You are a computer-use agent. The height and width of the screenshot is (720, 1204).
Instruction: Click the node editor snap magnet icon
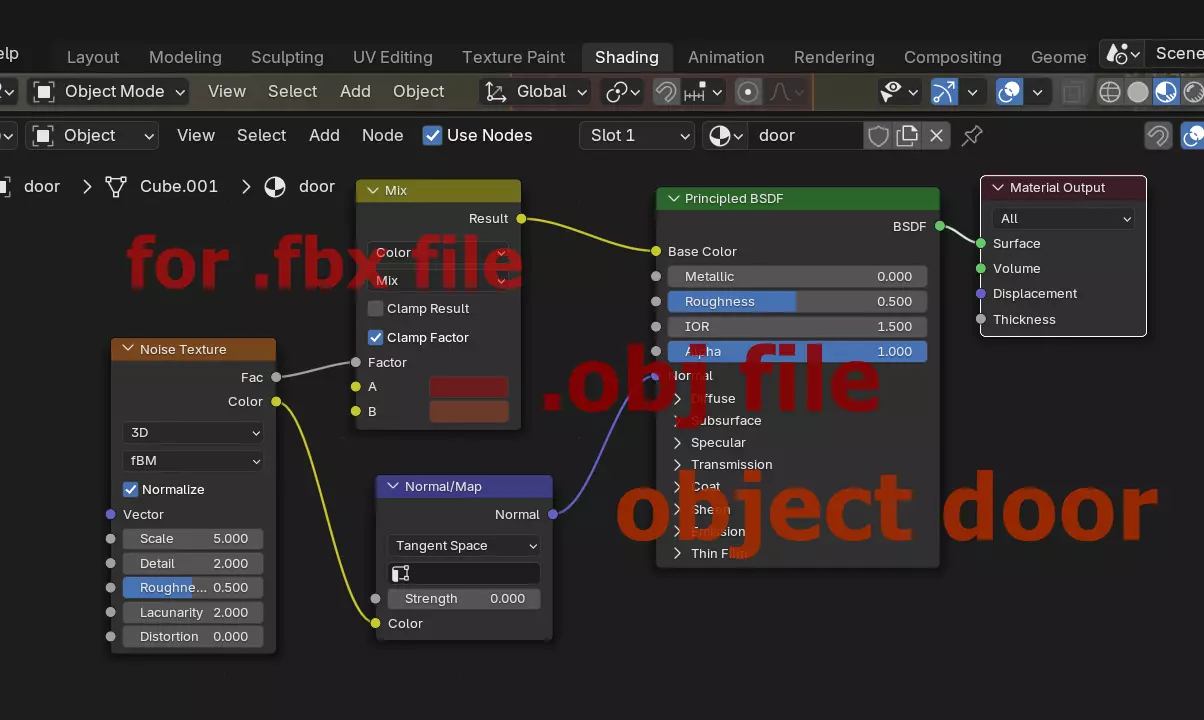pos(1158,136)
